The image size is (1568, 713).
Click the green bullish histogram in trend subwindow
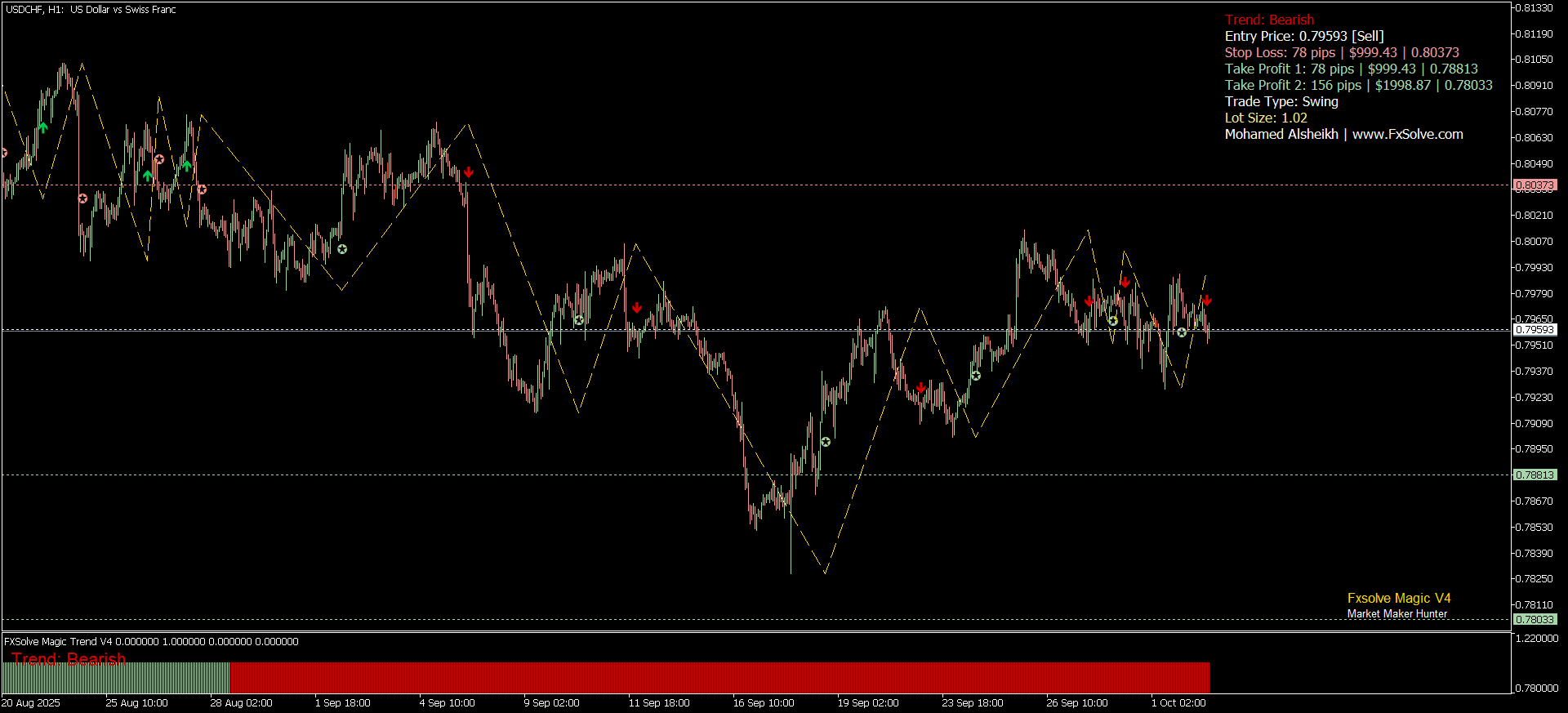(114, 678)
